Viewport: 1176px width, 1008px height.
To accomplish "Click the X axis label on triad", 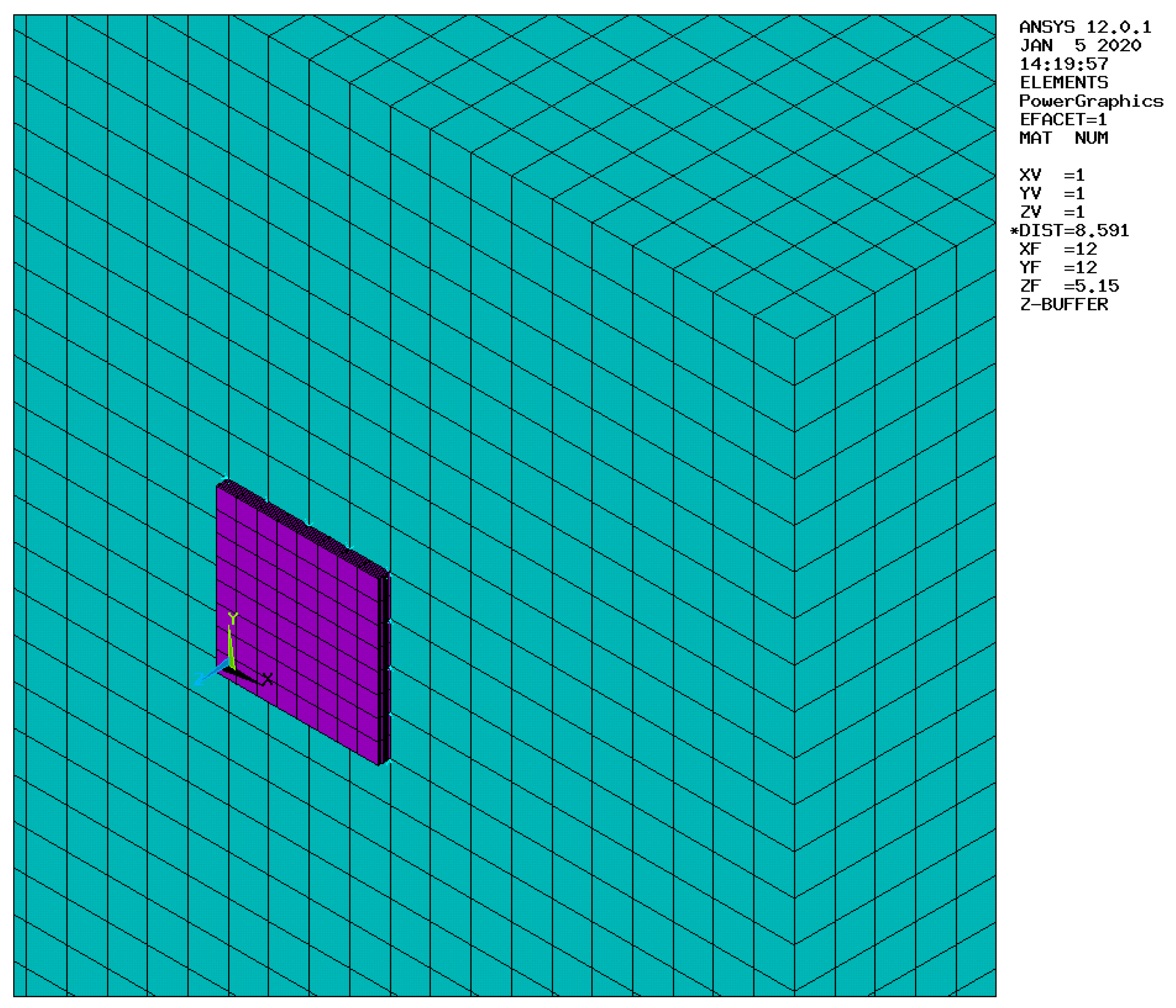I will (x=268, y=679).
